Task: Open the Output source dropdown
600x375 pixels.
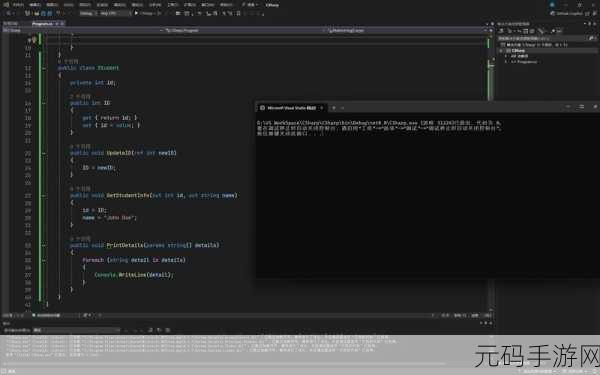Action: coord(77,330)
